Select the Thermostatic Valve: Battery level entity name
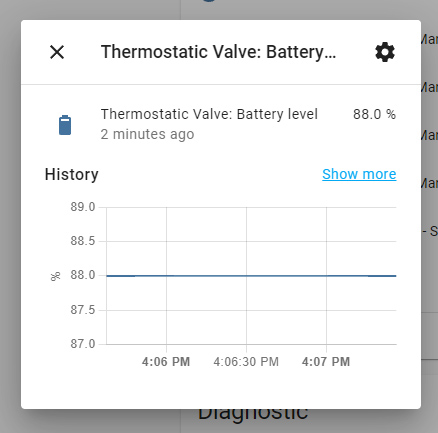The width and height of the screenshot is (438, 433). coord(209,114)
